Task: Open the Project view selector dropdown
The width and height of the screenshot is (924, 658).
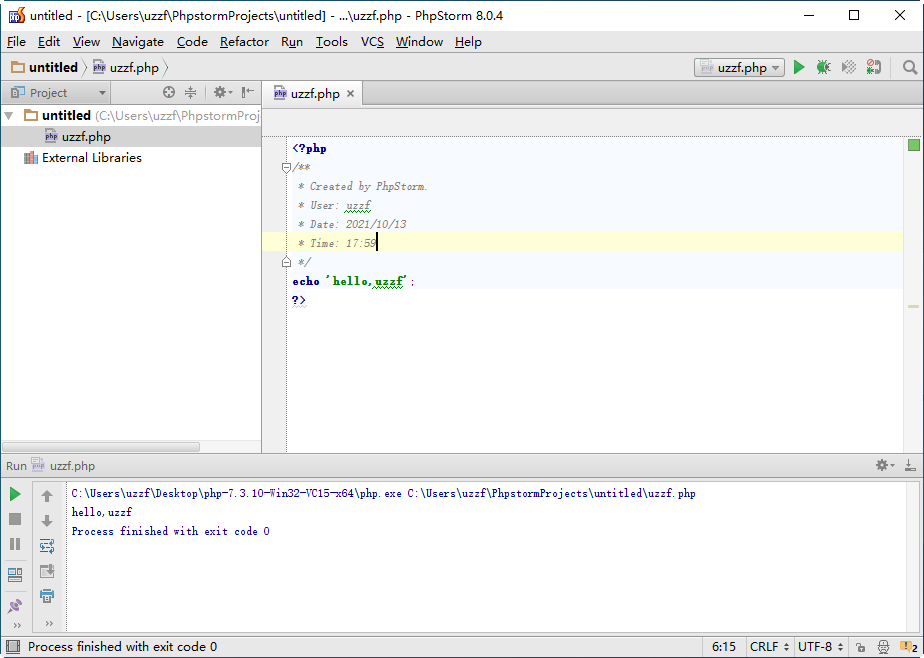Action: [58, 92]
